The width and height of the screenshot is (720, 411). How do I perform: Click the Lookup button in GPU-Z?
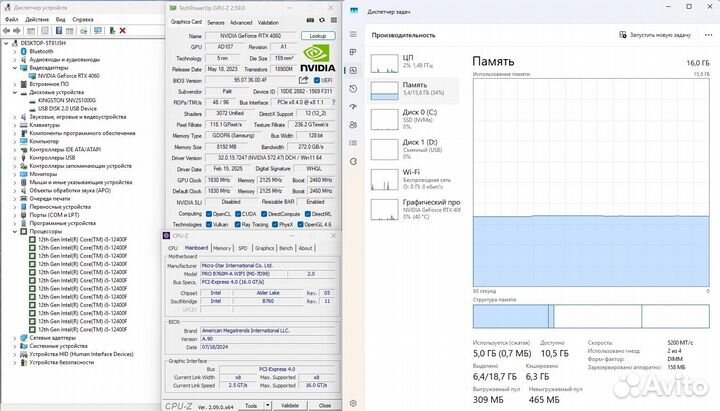(x=318, y=36)
